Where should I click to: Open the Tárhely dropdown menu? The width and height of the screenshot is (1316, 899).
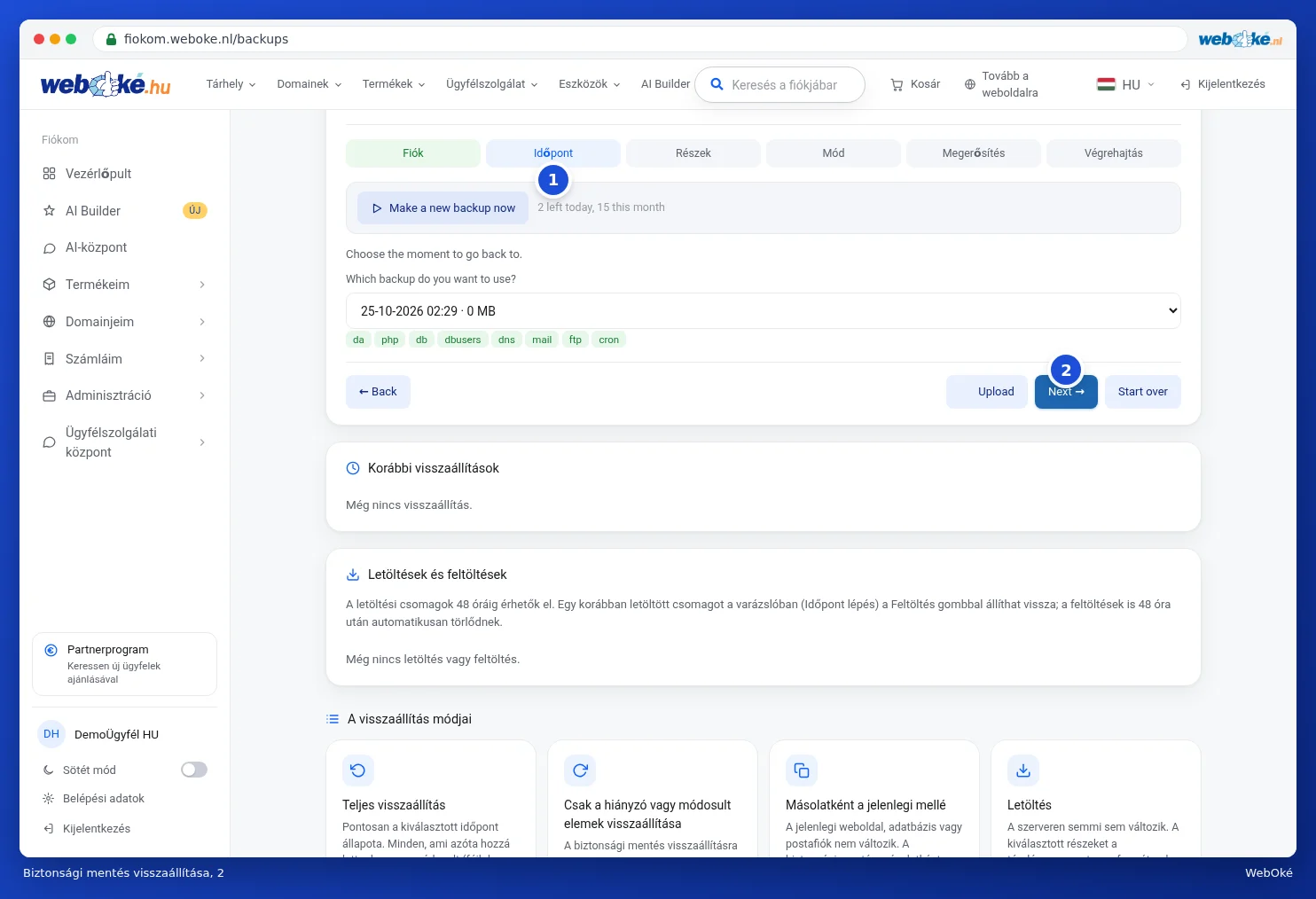(x=231, y=84)
